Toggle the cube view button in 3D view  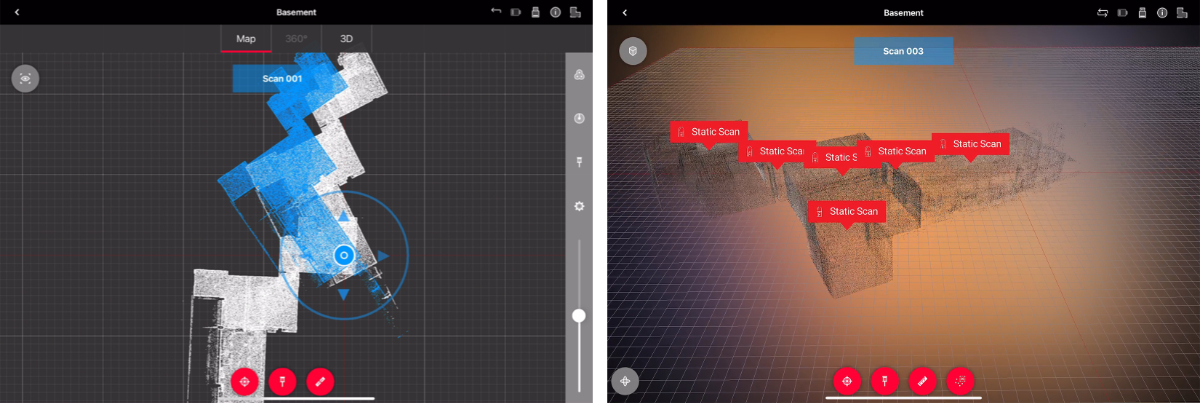click(633, 51)
